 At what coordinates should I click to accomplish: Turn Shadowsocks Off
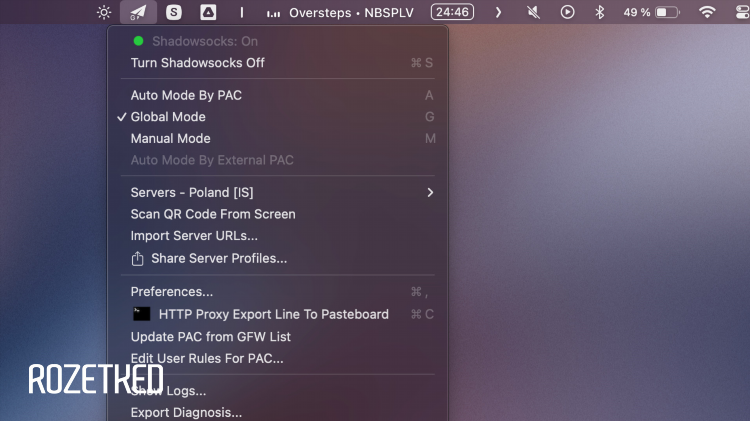(x=278, y=63)
